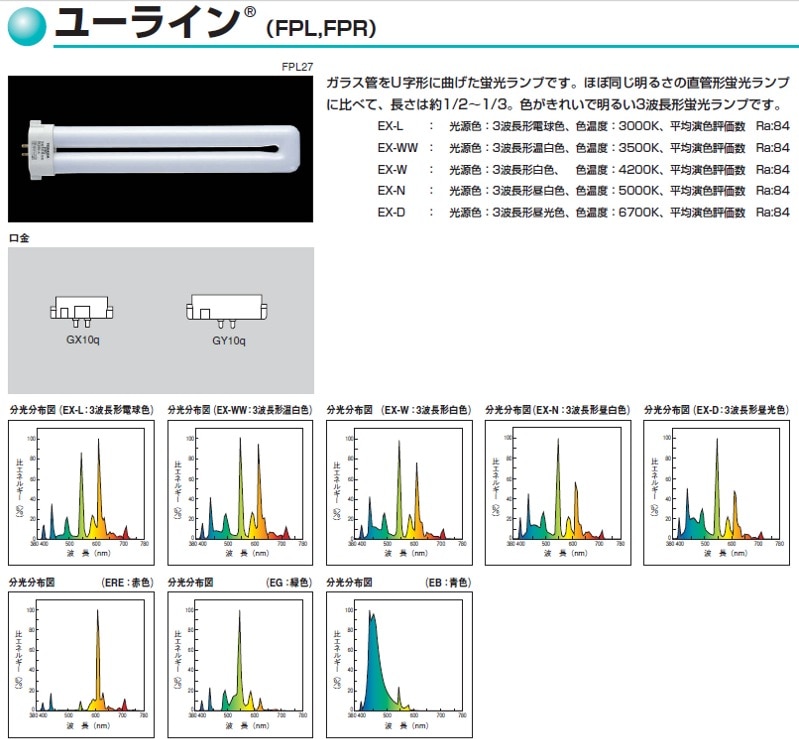Click the EX-N spectral distribution chart
This screenshot has height=739, width=799.
(x=558, y=492)
